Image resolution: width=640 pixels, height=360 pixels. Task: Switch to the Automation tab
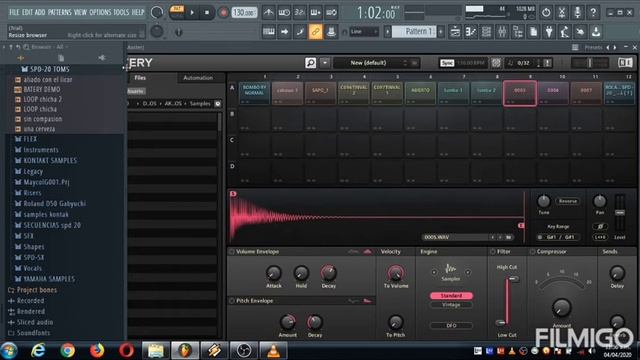(198, 78)
